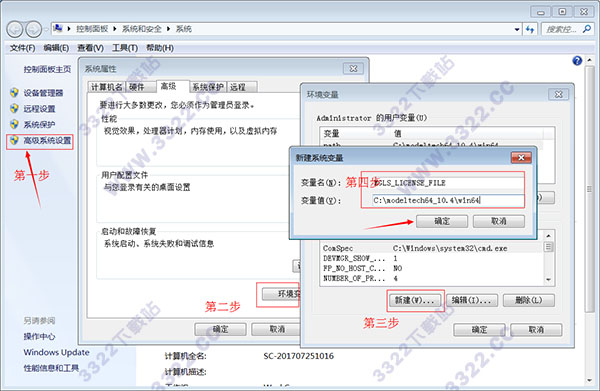Click 取消 in 环境变量 dialog
Screen dimensions: 600x391
536,329
